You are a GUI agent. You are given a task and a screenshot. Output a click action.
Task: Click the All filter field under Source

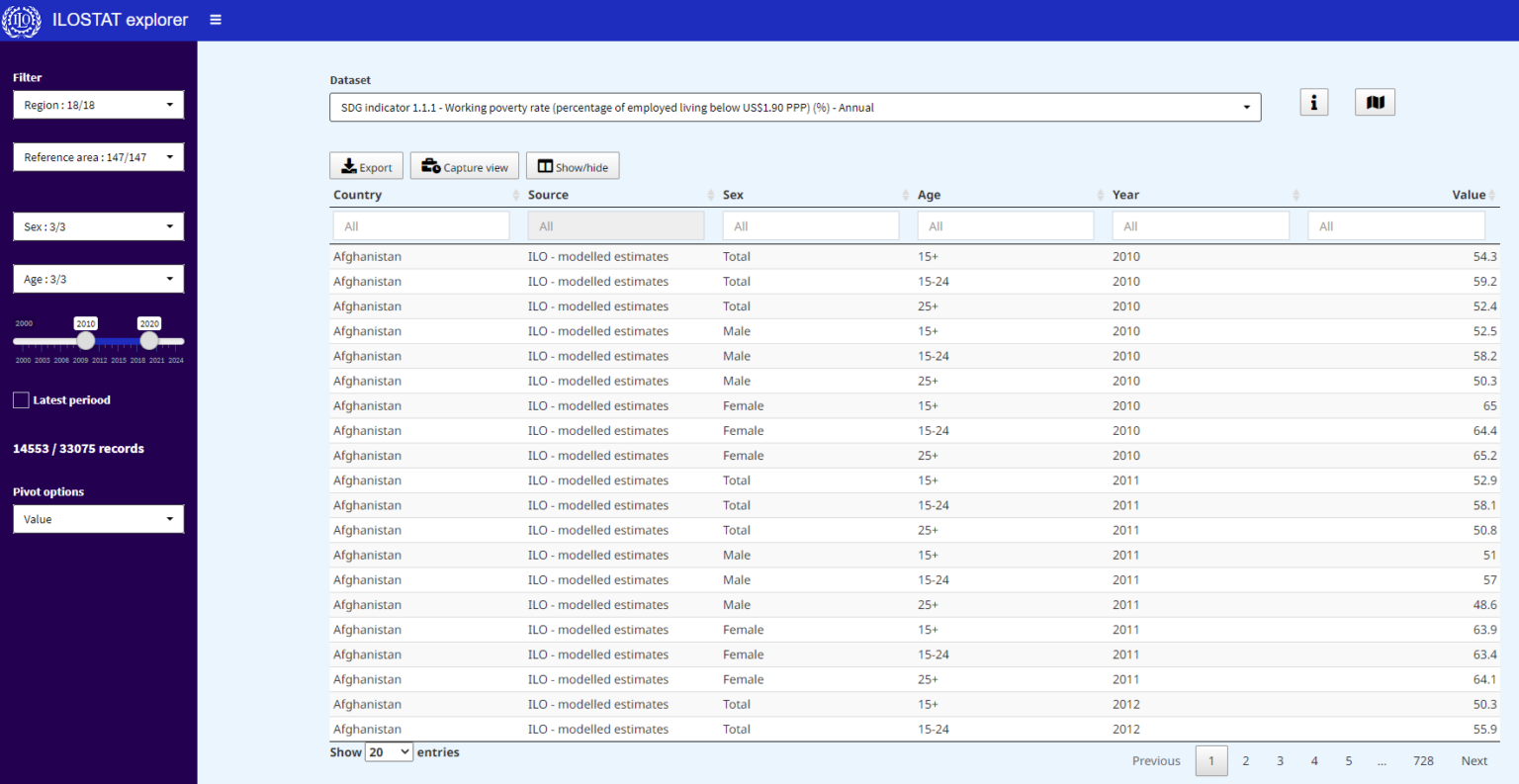[615, 225]
